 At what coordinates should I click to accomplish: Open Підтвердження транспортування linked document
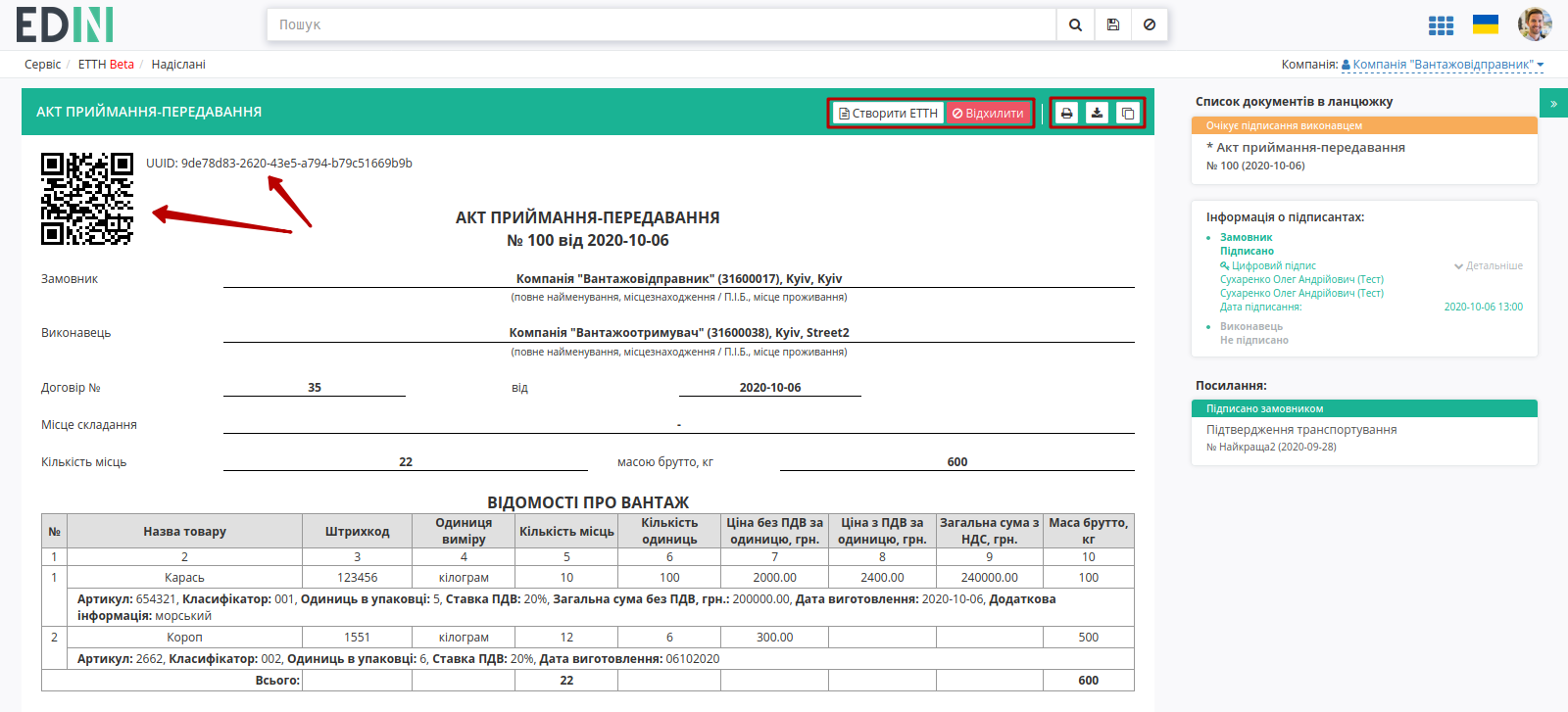[x=1301, y=430]
